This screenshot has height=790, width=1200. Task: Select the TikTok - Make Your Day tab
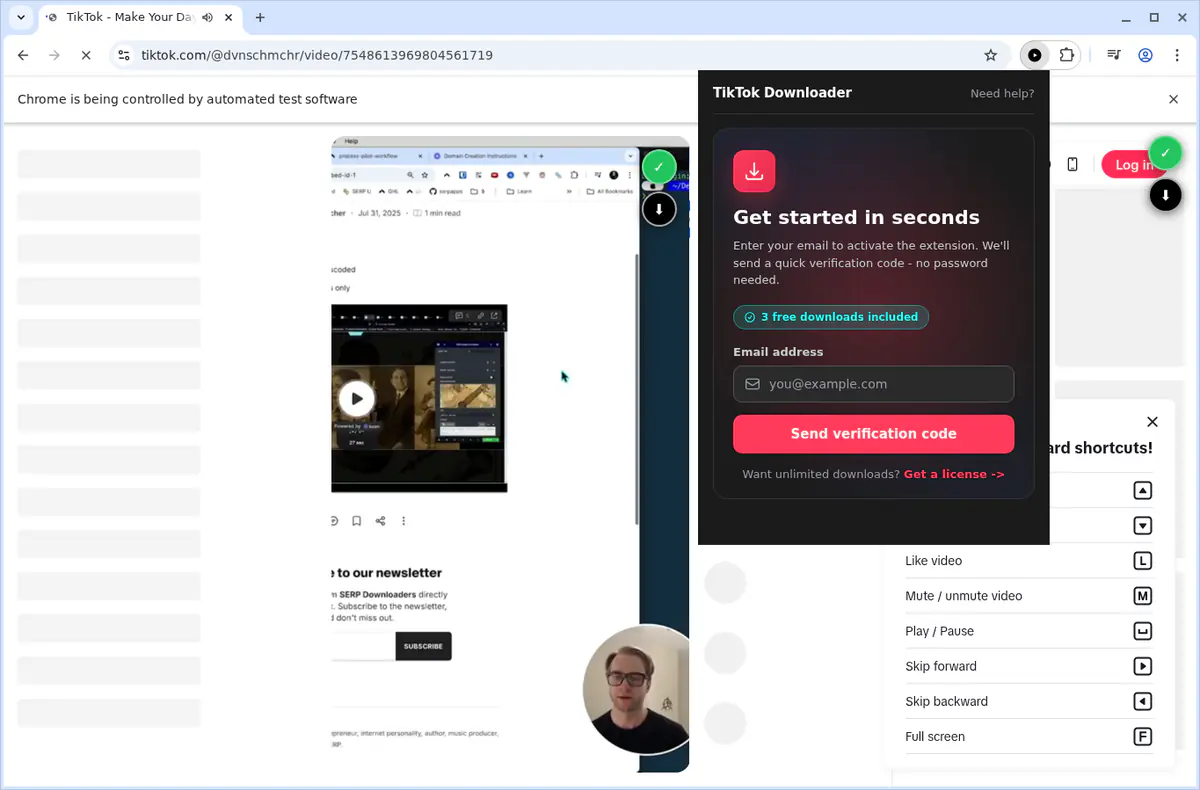(142, 17)
